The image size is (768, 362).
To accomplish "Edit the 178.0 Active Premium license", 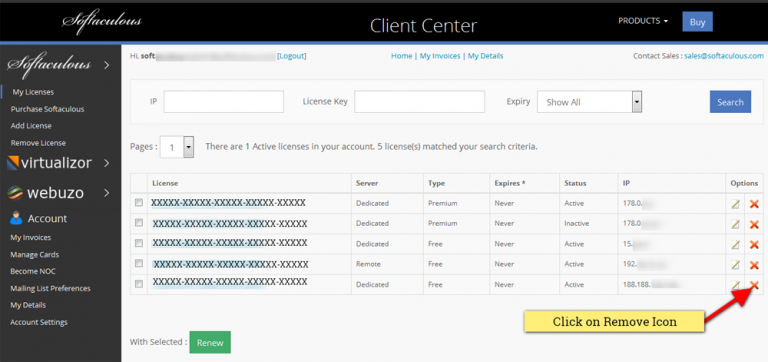I will (735, 204).
